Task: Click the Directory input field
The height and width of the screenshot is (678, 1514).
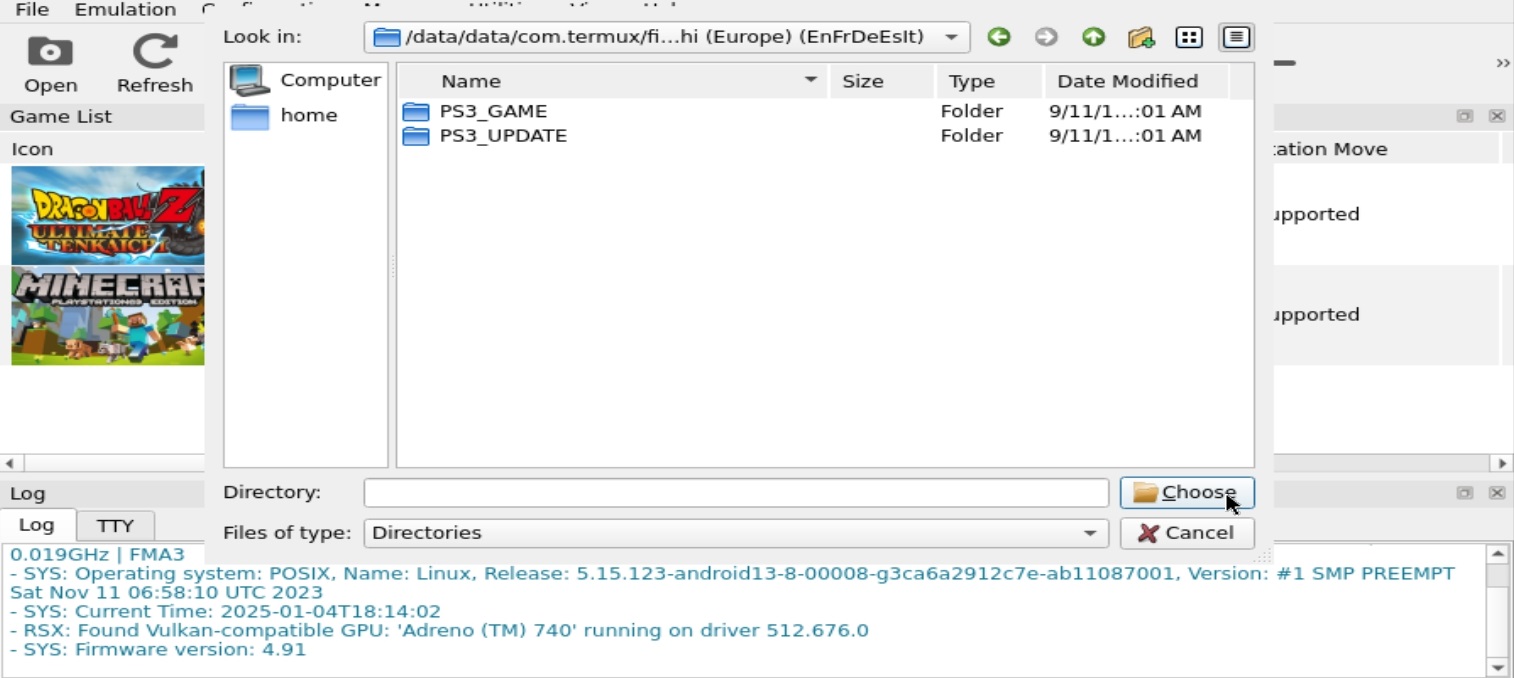Action: pyautogui.click(x=736, y=493)
